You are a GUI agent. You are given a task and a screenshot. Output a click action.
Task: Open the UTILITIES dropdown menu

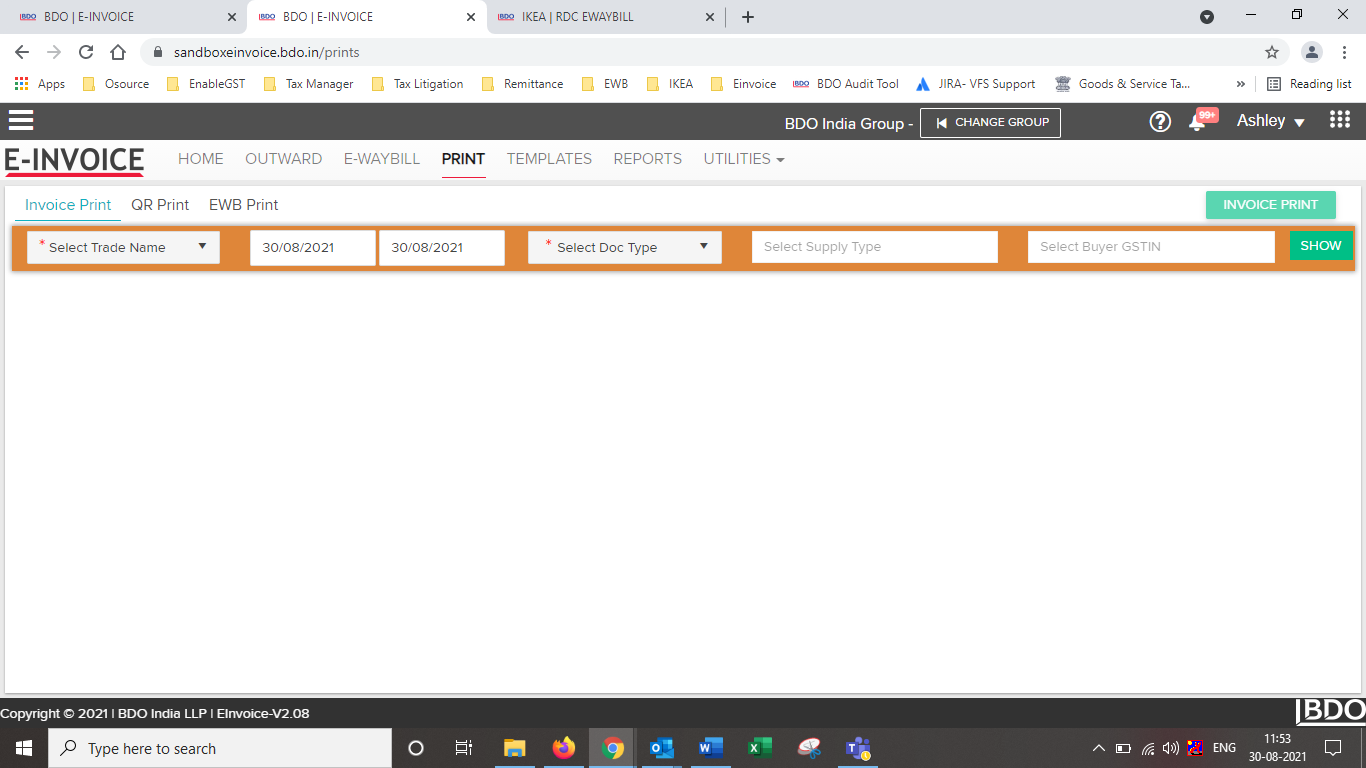click(743, 159)
